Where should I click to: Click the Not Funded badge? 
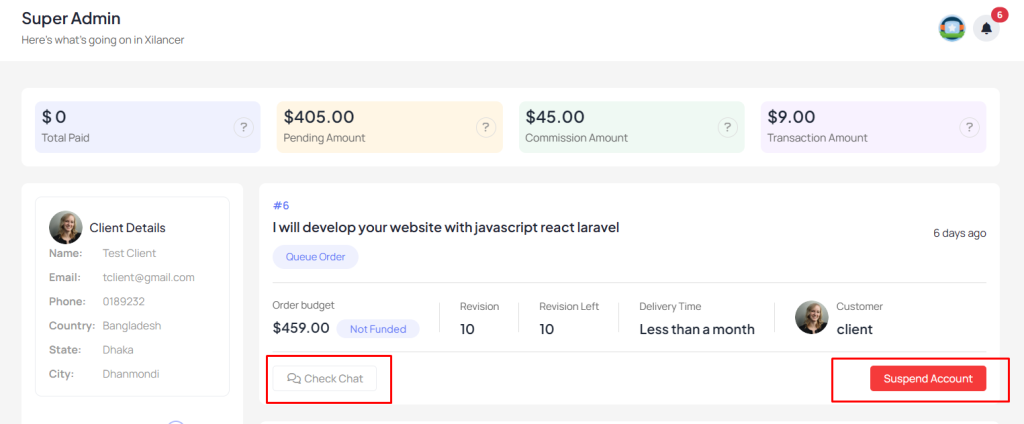[x=378, y=329]
